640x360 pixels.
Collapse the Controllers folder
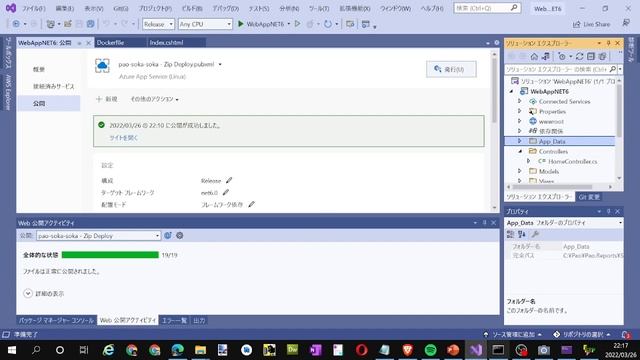[x=520, y=151]
